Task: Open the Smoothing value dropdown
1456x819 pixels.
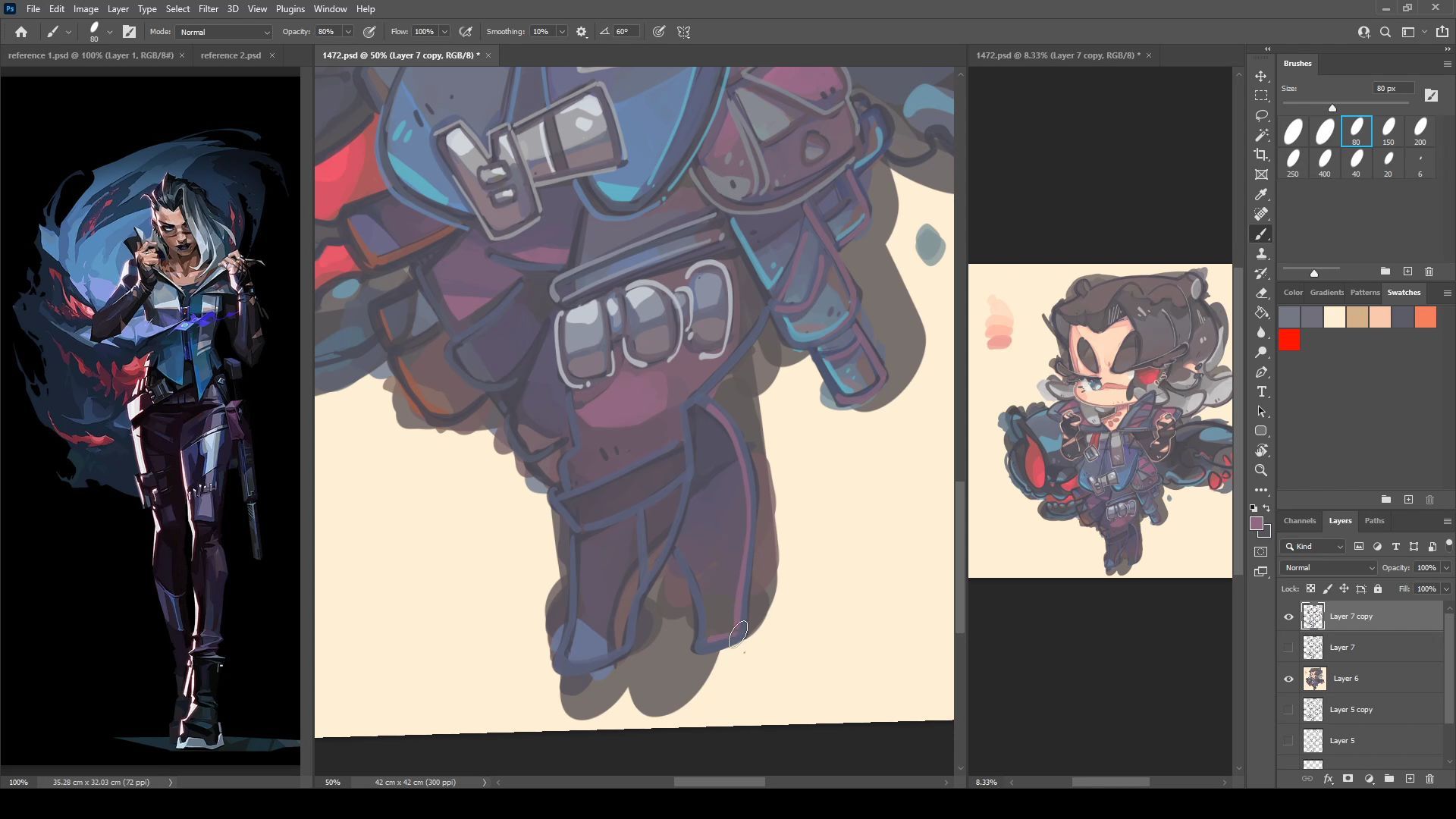Action: click(562, 32)
